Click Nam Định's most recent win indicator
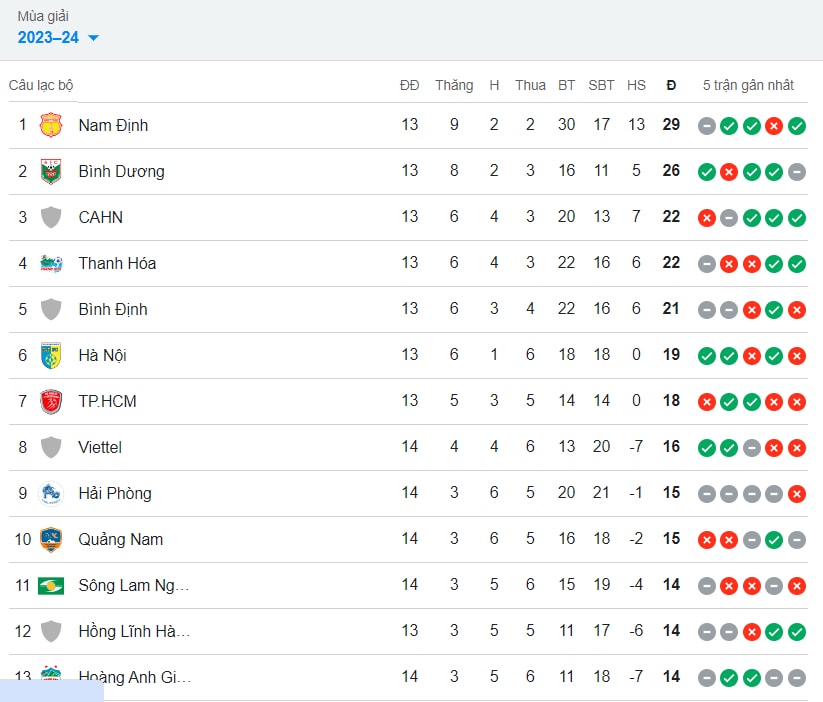Screen dimensions: 823x702 pos(796,126)
